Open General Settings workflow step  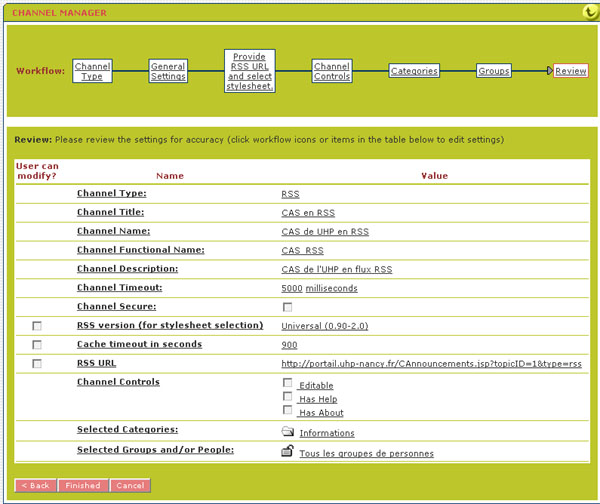click(x=168, y=71)
